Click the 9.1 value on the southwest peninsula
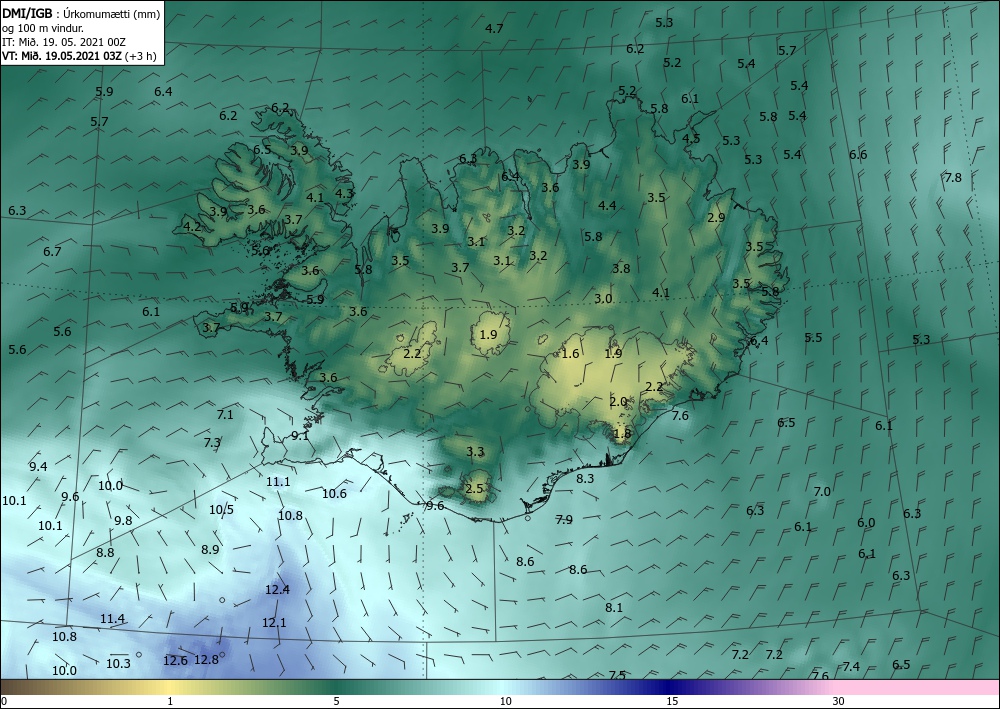This screenshot has width=1000, height=709. pos(300,436)
